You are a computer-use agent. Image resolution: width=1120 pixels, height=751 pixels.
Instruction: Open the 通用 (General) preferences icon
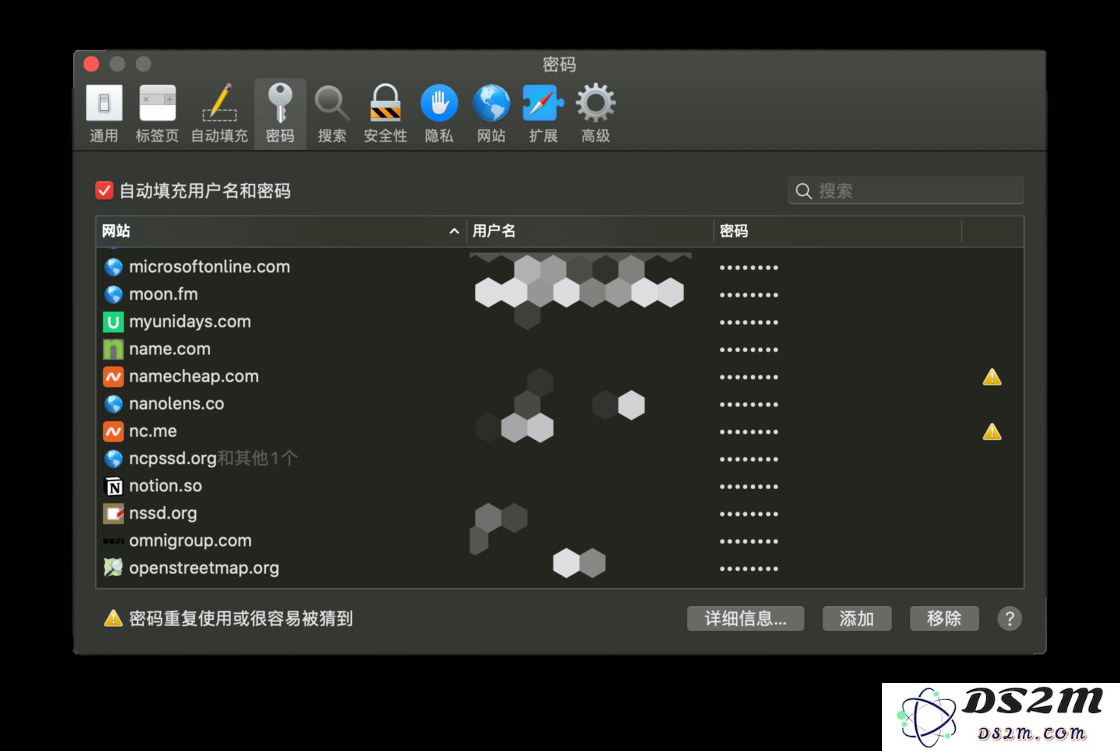[x=104, y=104]
